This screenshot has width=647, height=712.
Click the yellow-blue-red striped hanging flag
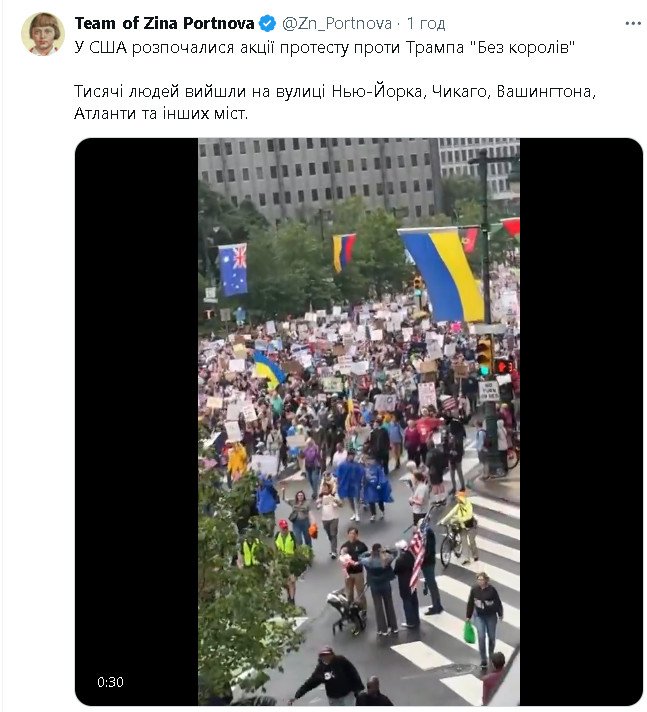pos(343,252)
